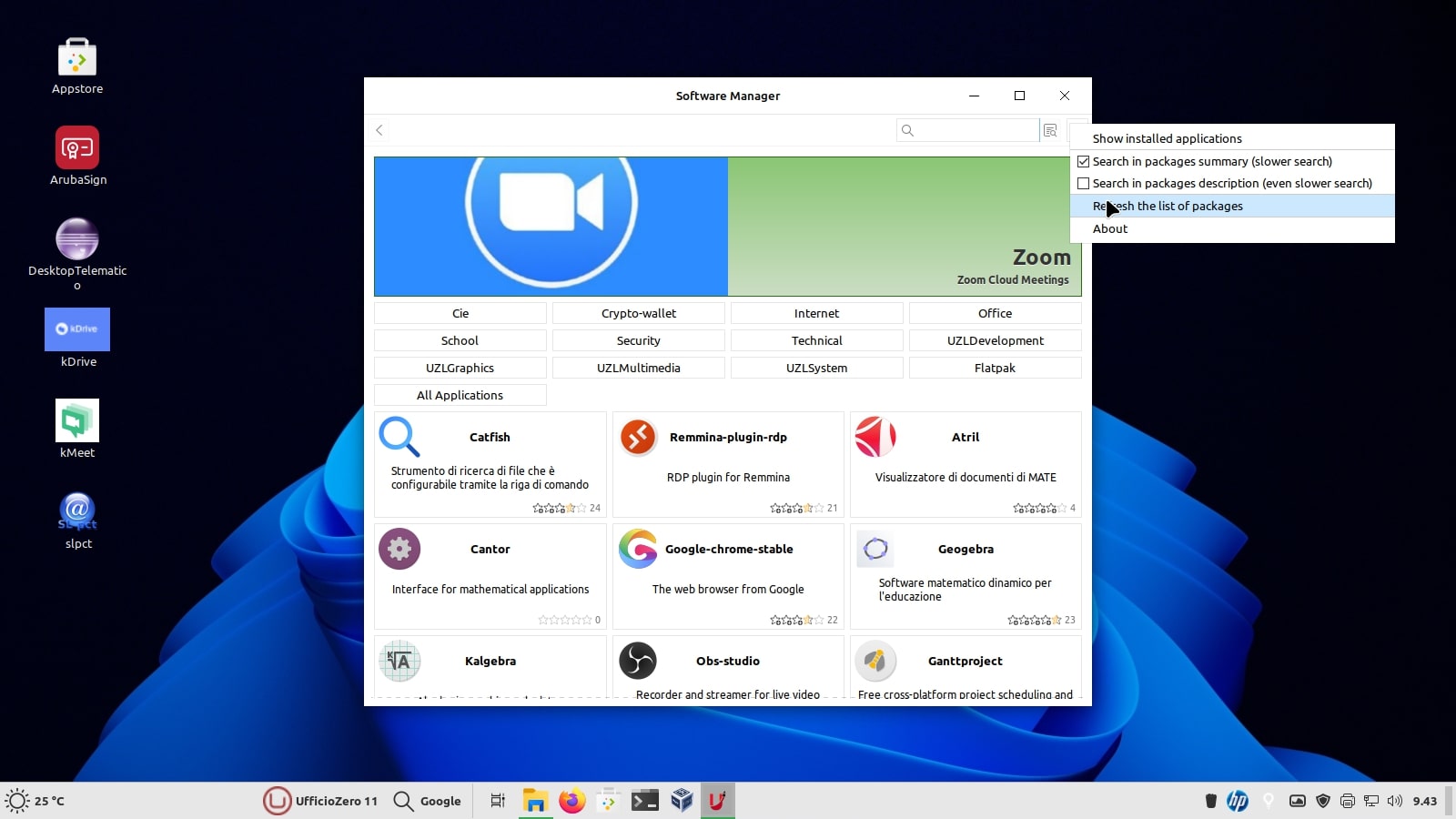
Task: Open the file manager in the taskbar
Action: [x=534, y=801]
